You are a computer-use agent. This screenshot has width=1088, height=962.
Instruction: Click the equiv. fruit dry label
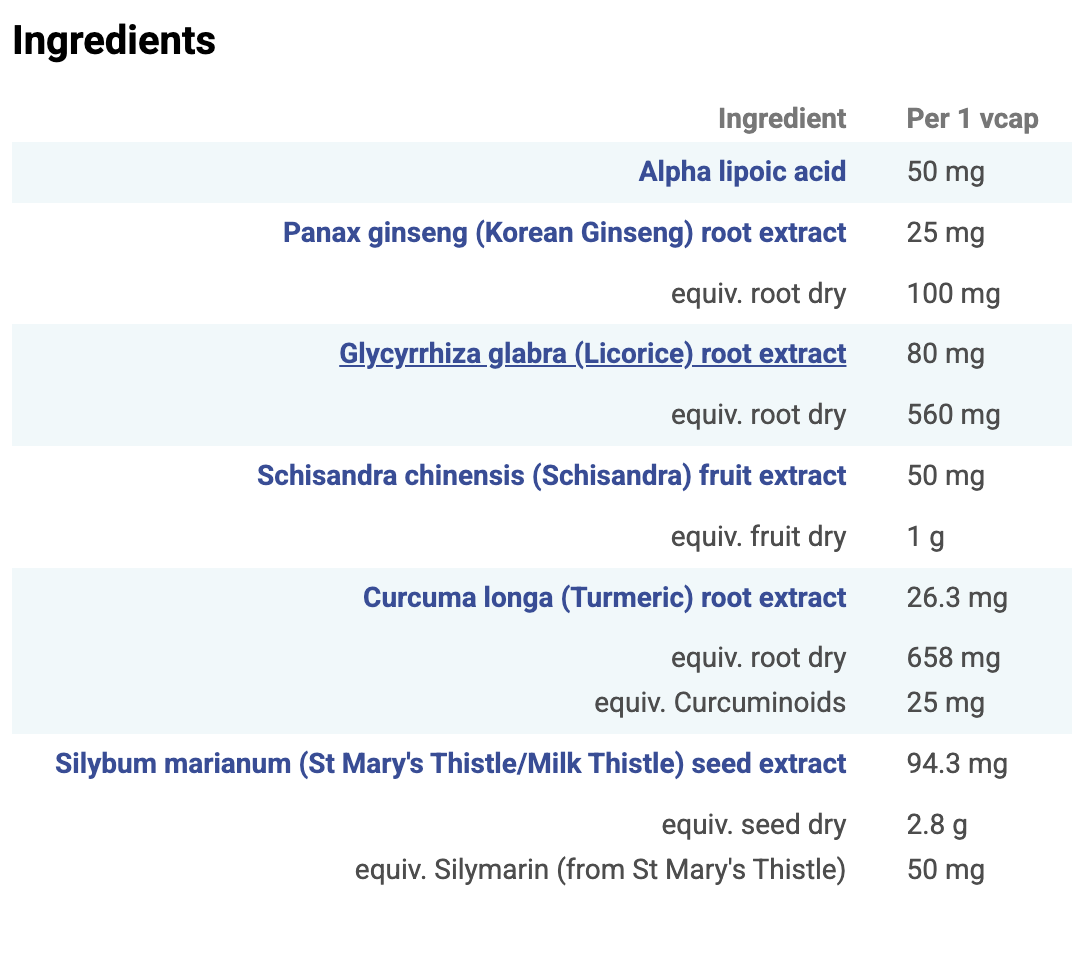(x=758, y=537)
